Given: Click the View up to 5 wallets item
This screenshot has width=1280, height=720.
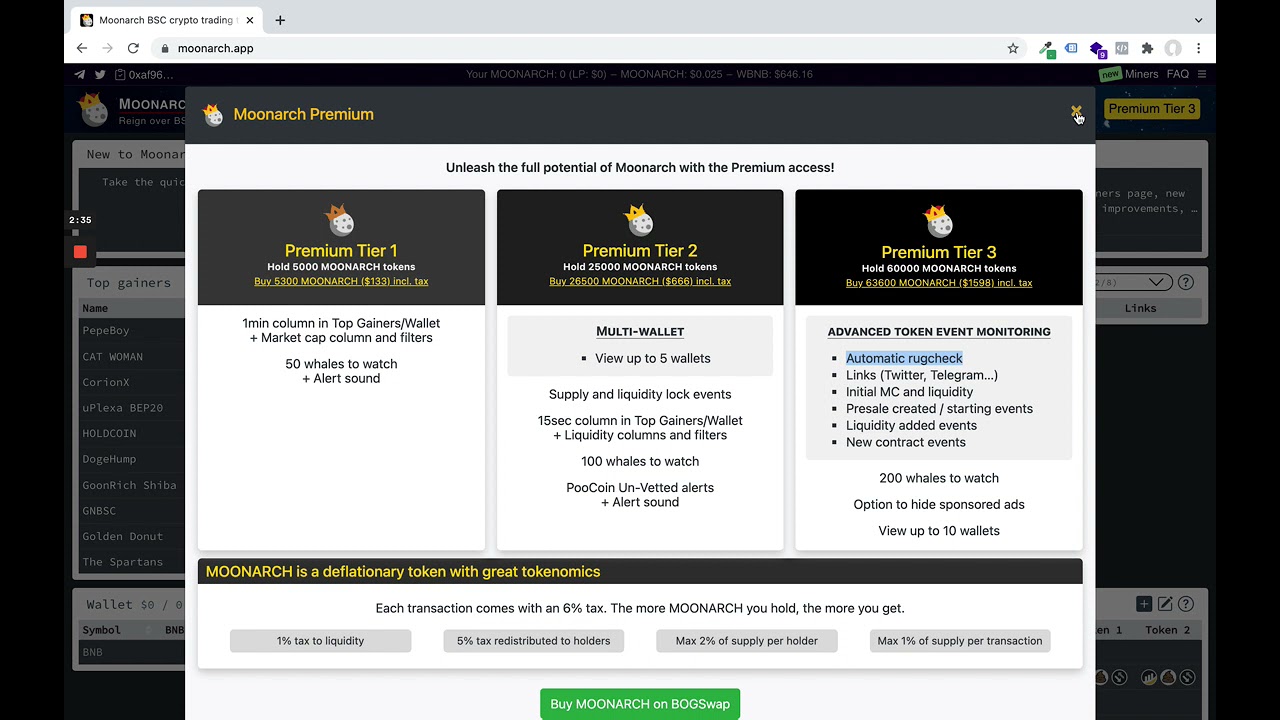Looking at the screenshot, I should tap(653, 358).
